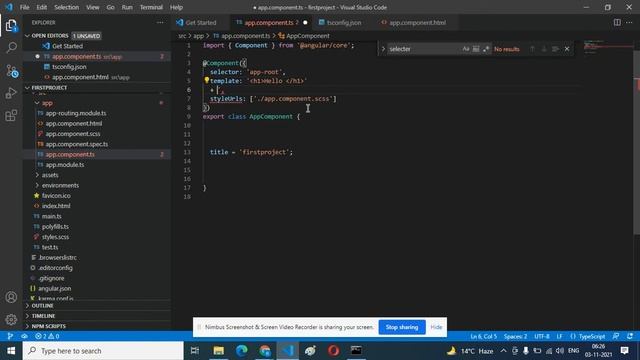Screen dimensions: 640x360
Task: Click the find input containing 'selecter'
Action: tap(423, 49)
